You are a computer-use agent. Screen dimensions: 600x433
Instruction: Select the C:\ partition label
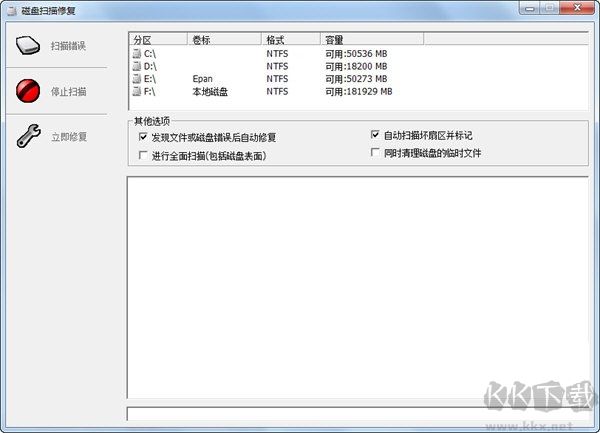150,54
